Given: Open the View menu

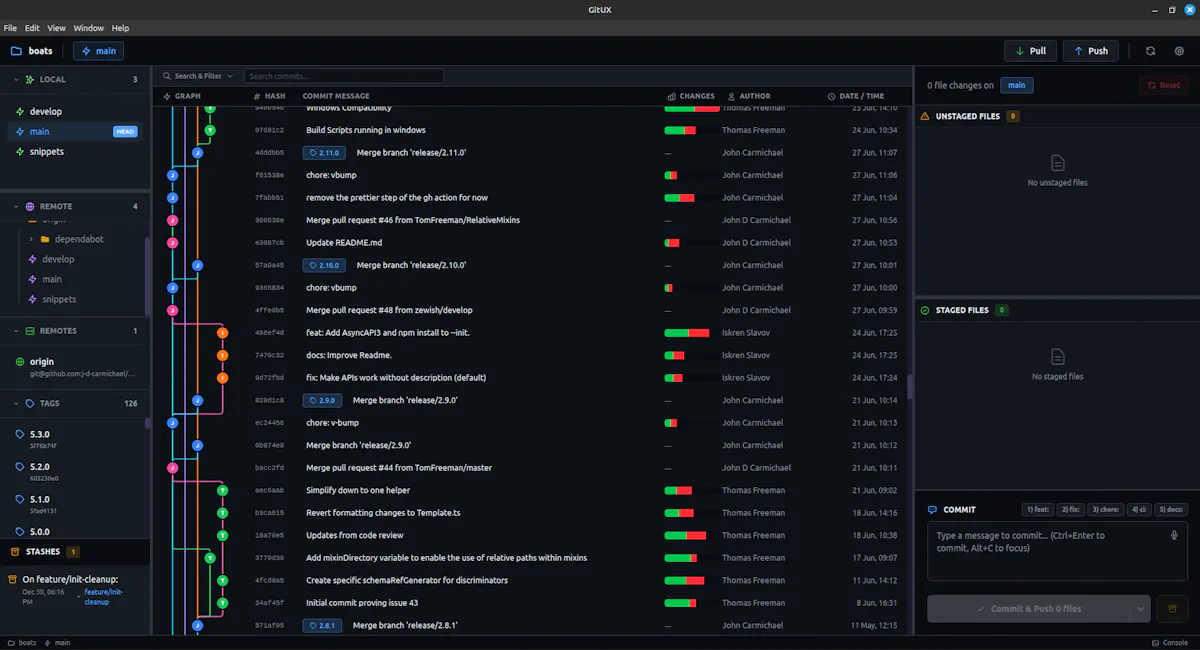Looking at the screenshot, I should pyautogui.click(x=56, y=28).
